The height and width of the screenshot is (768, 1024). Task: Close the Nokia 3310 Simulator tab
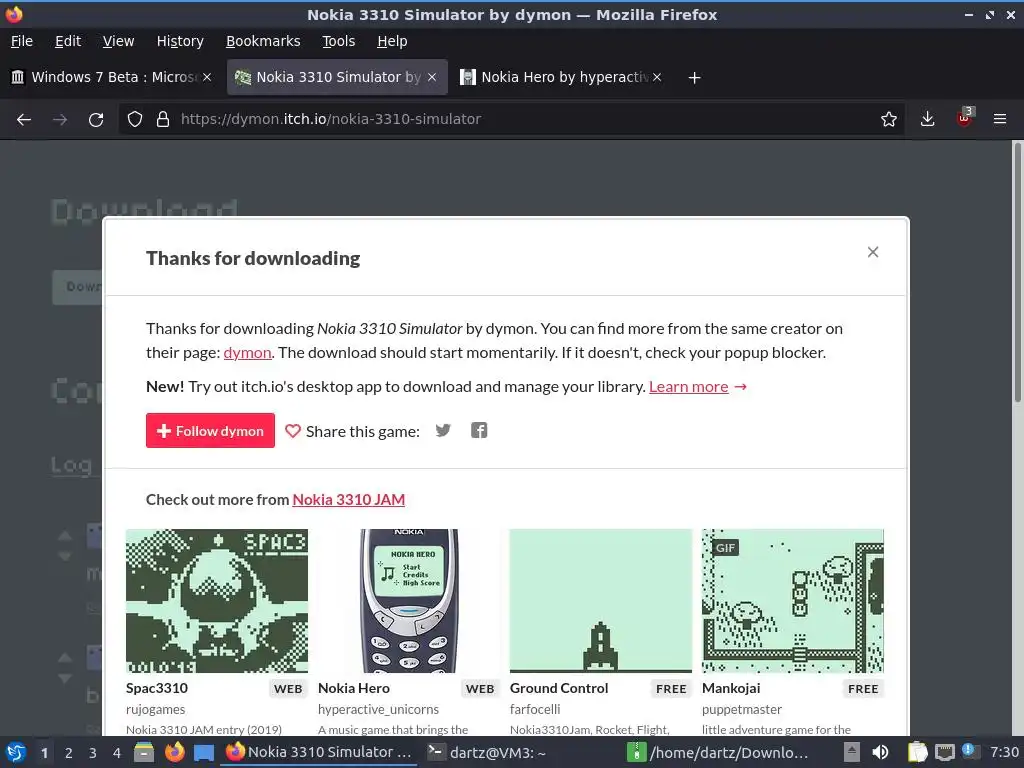click(432, 77)
